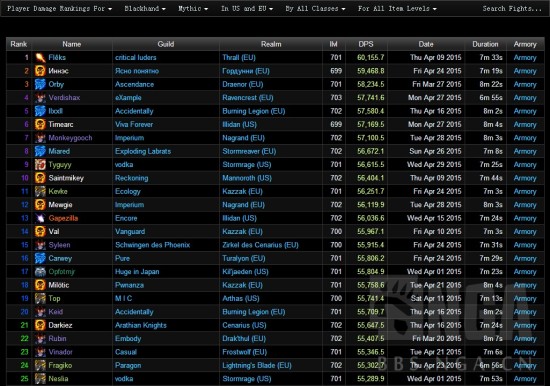Click the class icon beside Kevke
The height and width of the screenshot is (386, 550).
[40, 191]
